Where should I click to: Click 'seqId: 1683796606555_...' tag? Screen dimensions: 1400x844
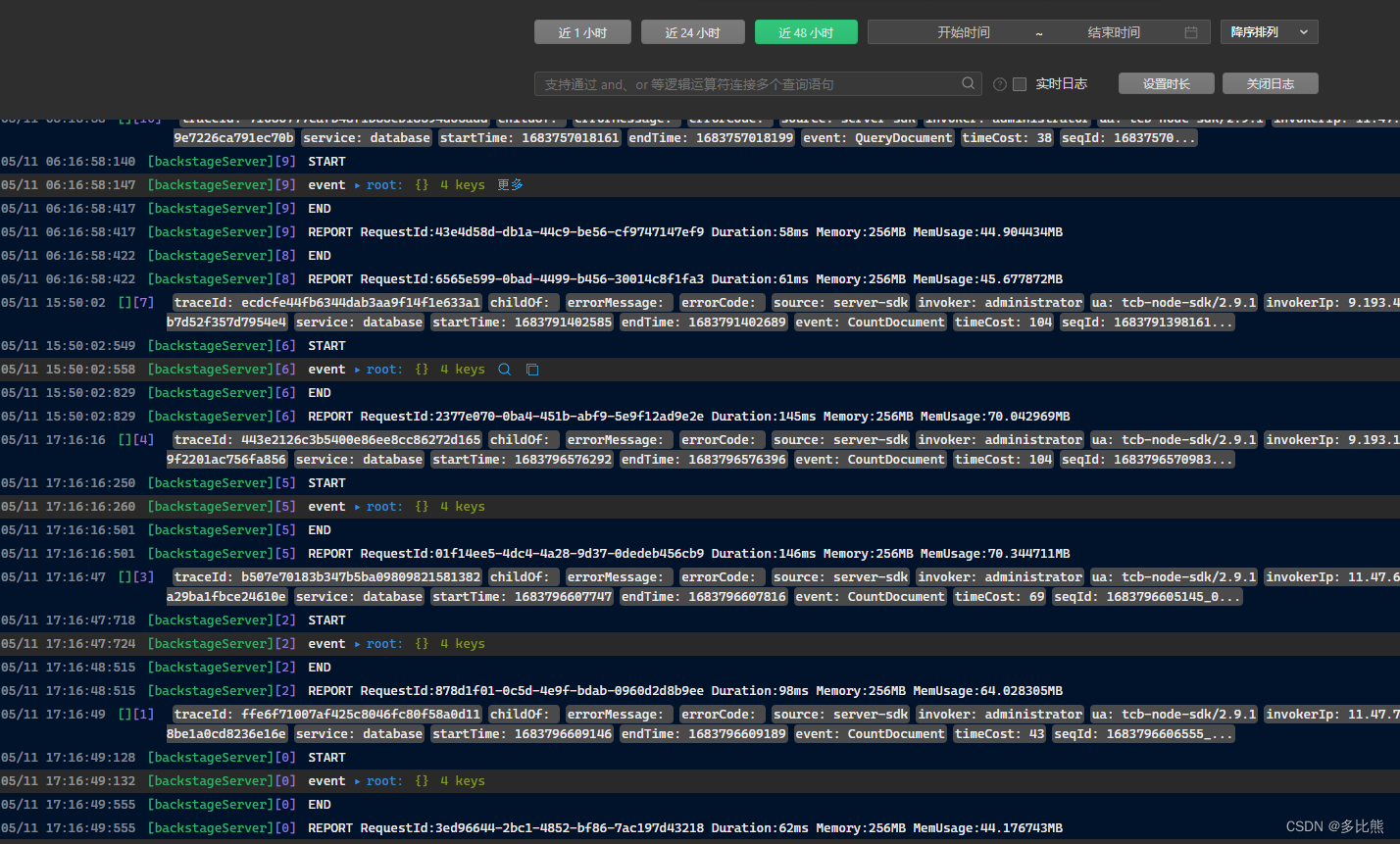[1143, 734]
